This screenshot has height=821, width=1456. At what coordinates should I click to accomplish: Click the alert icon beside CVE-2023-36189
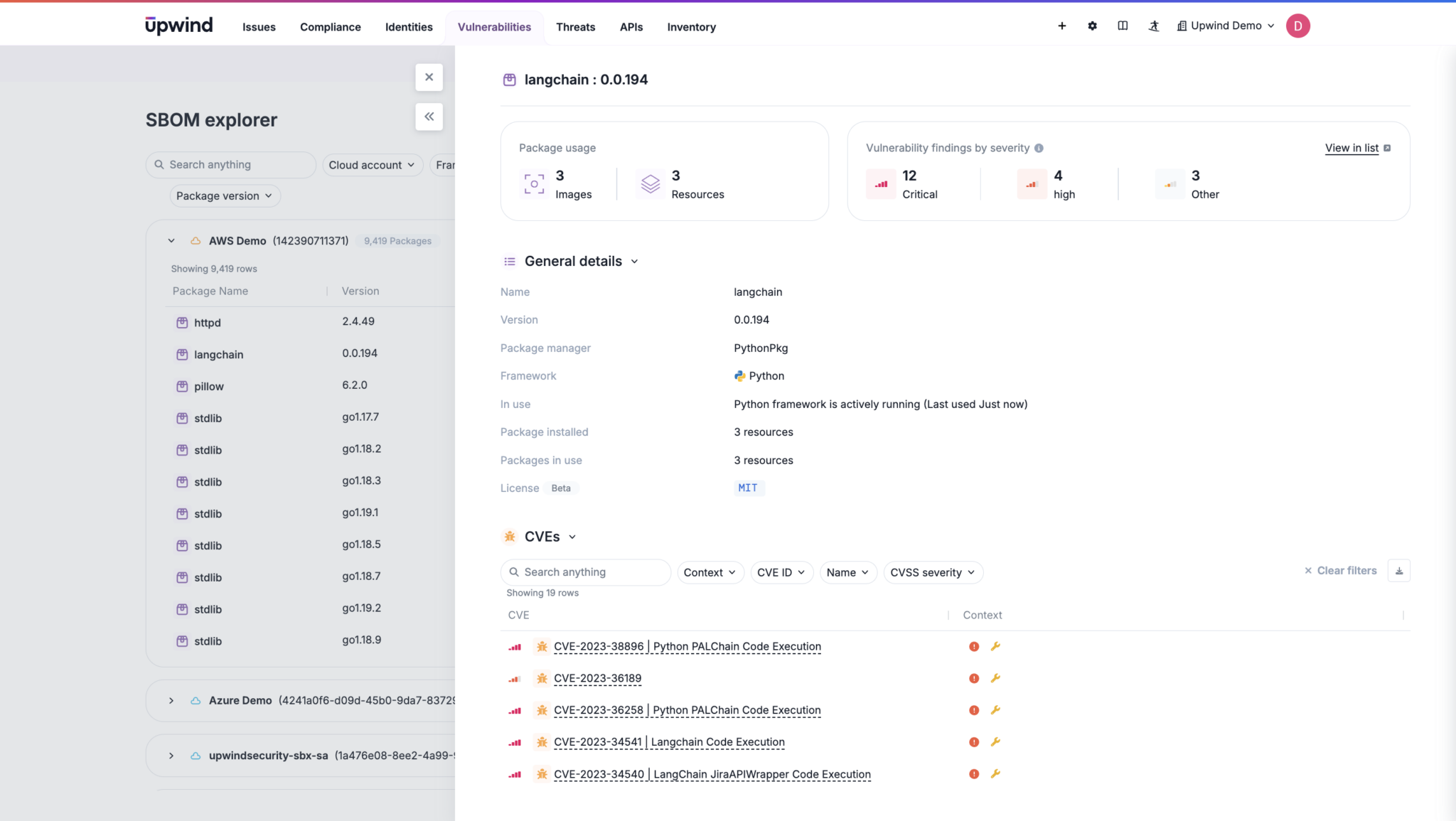[973, 678]
